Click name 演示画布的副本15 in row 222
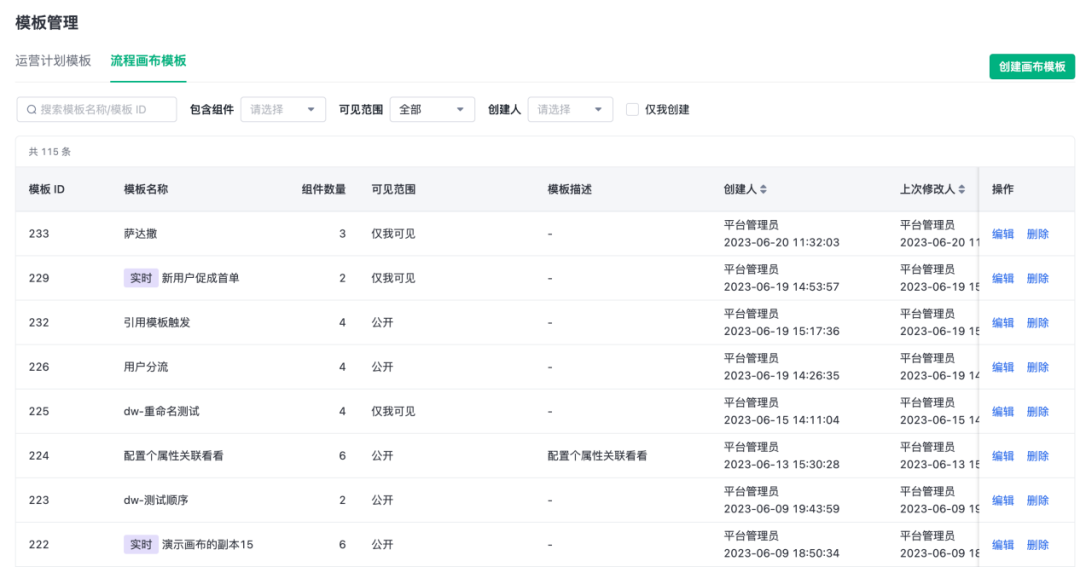This screenshot has height=567, width=1080. [x=207, y=544]
